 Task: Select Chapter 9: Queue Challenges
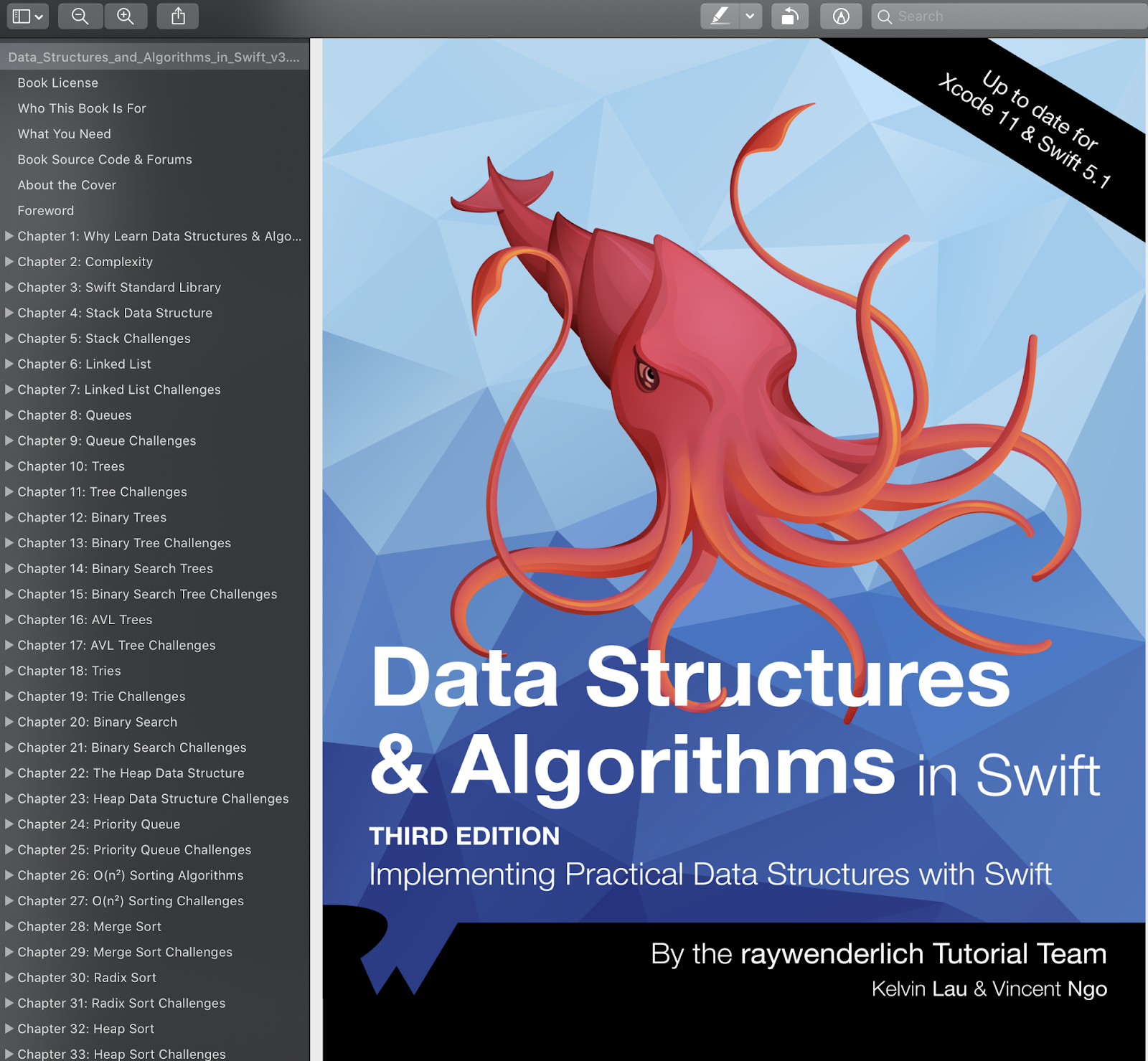click(x=107, y=440)
